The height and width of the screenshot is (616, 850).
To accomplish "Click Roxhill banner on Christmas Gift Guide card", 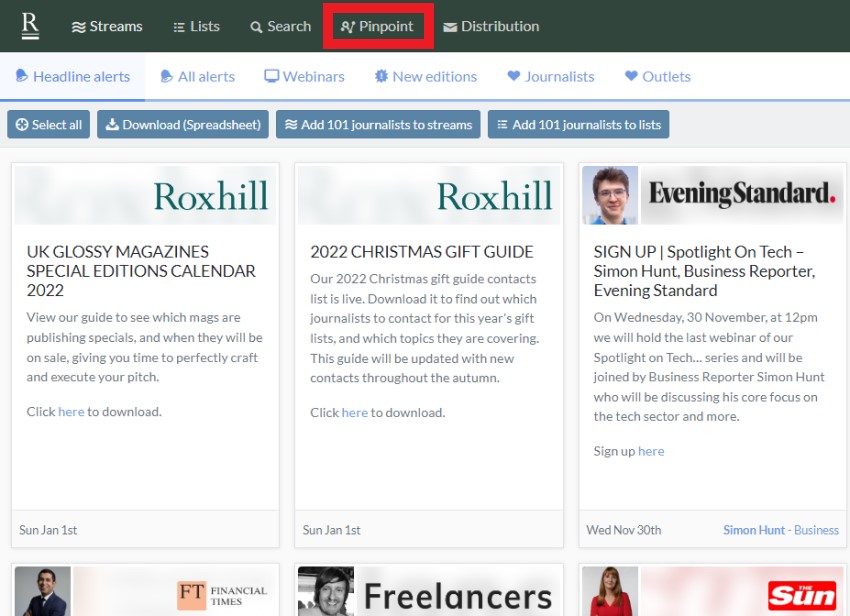I will (429, 195).
